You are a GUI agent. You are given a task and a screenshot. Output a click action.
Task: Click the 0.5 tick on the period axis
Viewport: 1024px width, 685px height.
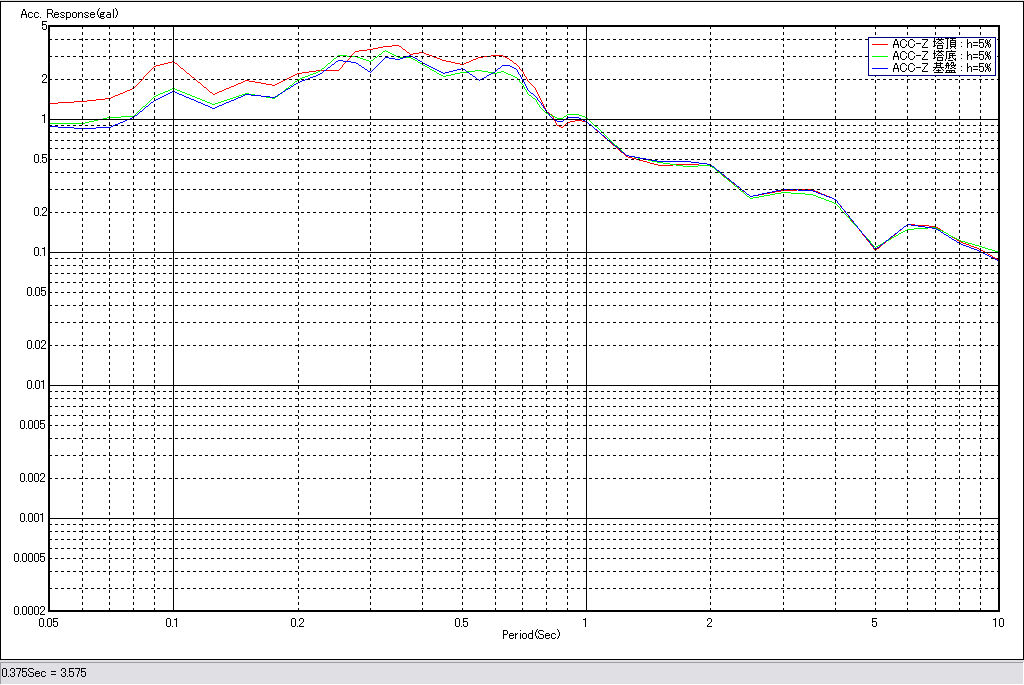[461, 622]
